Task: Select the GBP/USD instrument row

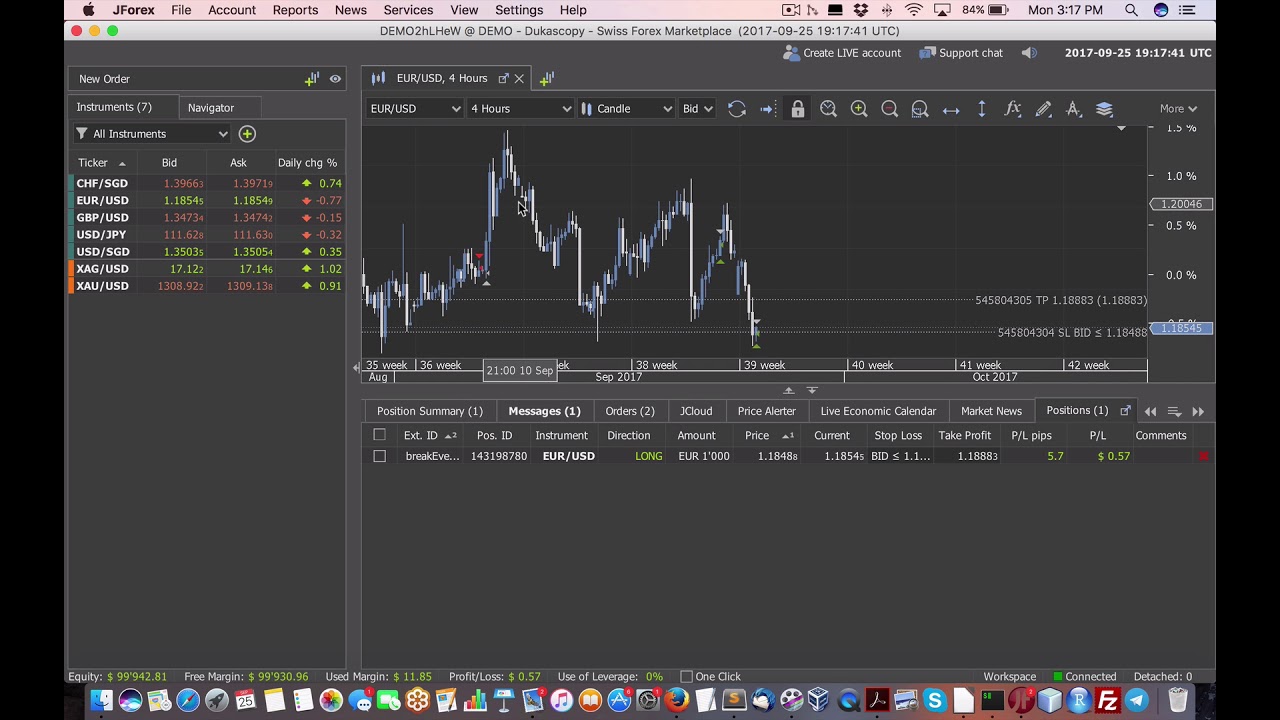Action: (207, 218)
